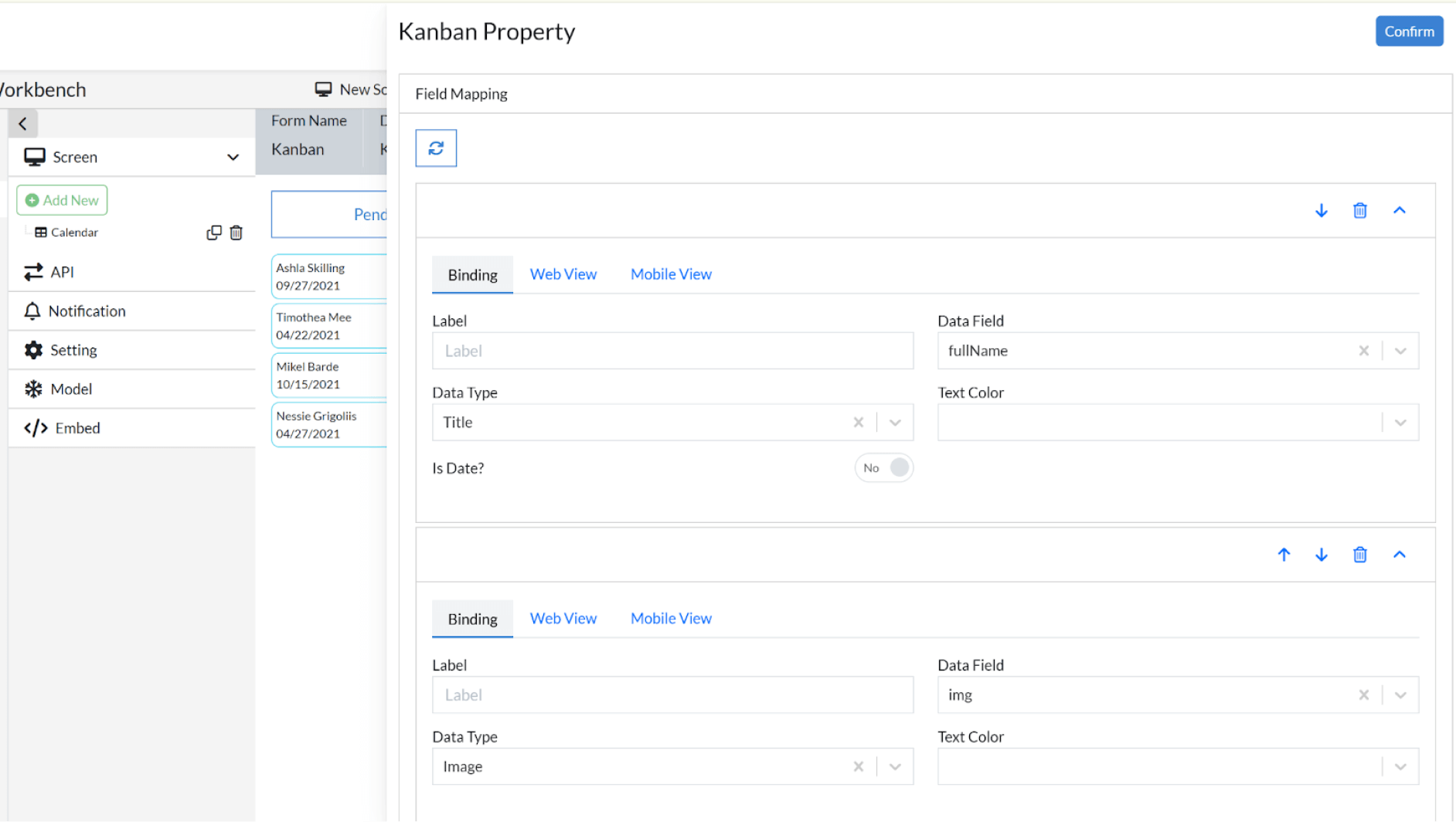The width and height of the screenshot is (1456, 822).
Task: Click the refresh field mapping icon
Action: 436,148
